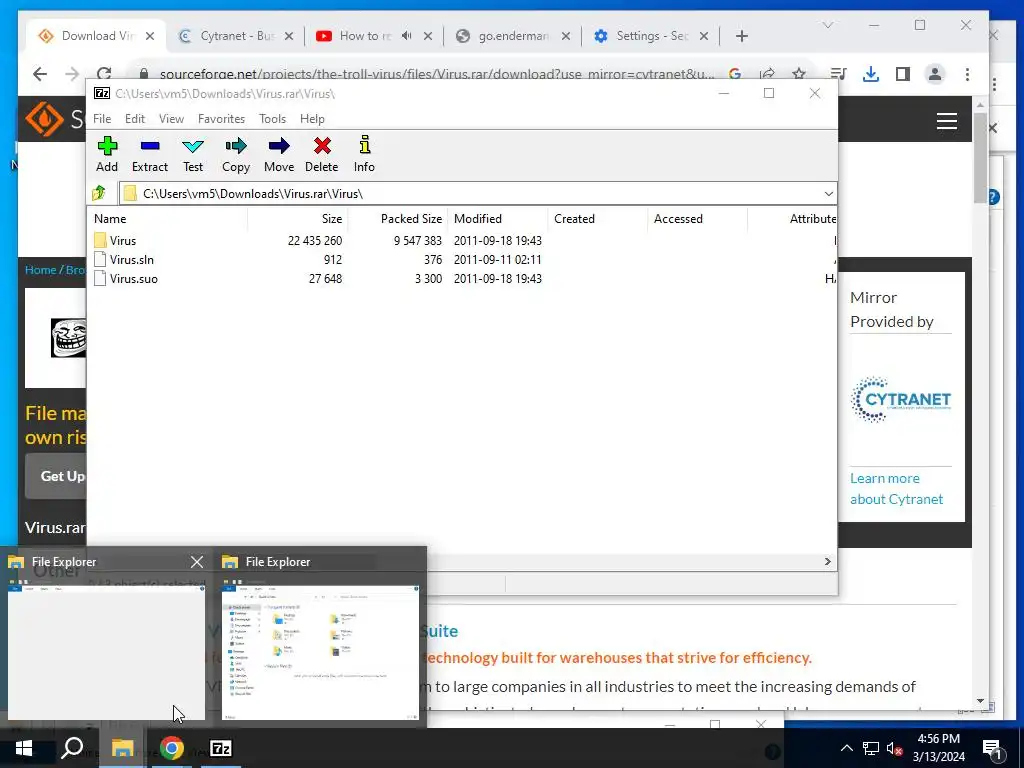Screen dimensions: 1024x768
Task: Click Learn more about Cytranet link
Action: pyautogui.click(x=896, y=488)
